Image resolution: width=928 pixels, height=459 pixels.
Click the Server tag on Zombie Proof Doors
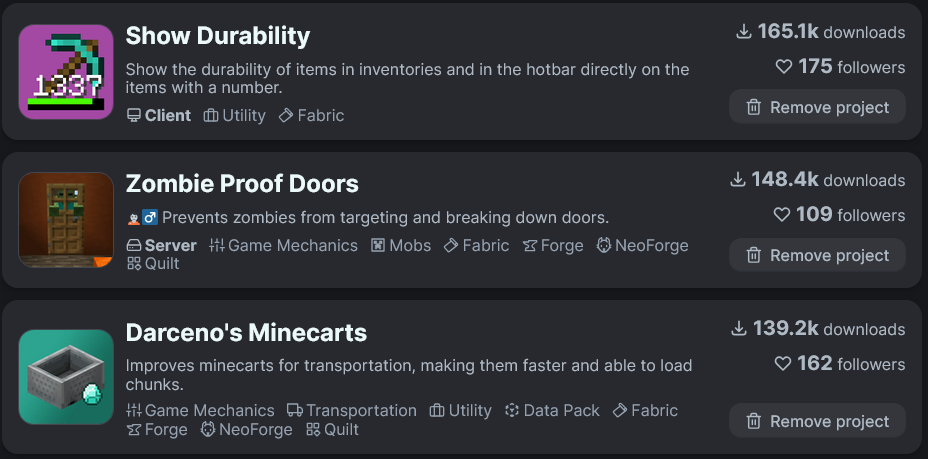[x=161, y=245]
